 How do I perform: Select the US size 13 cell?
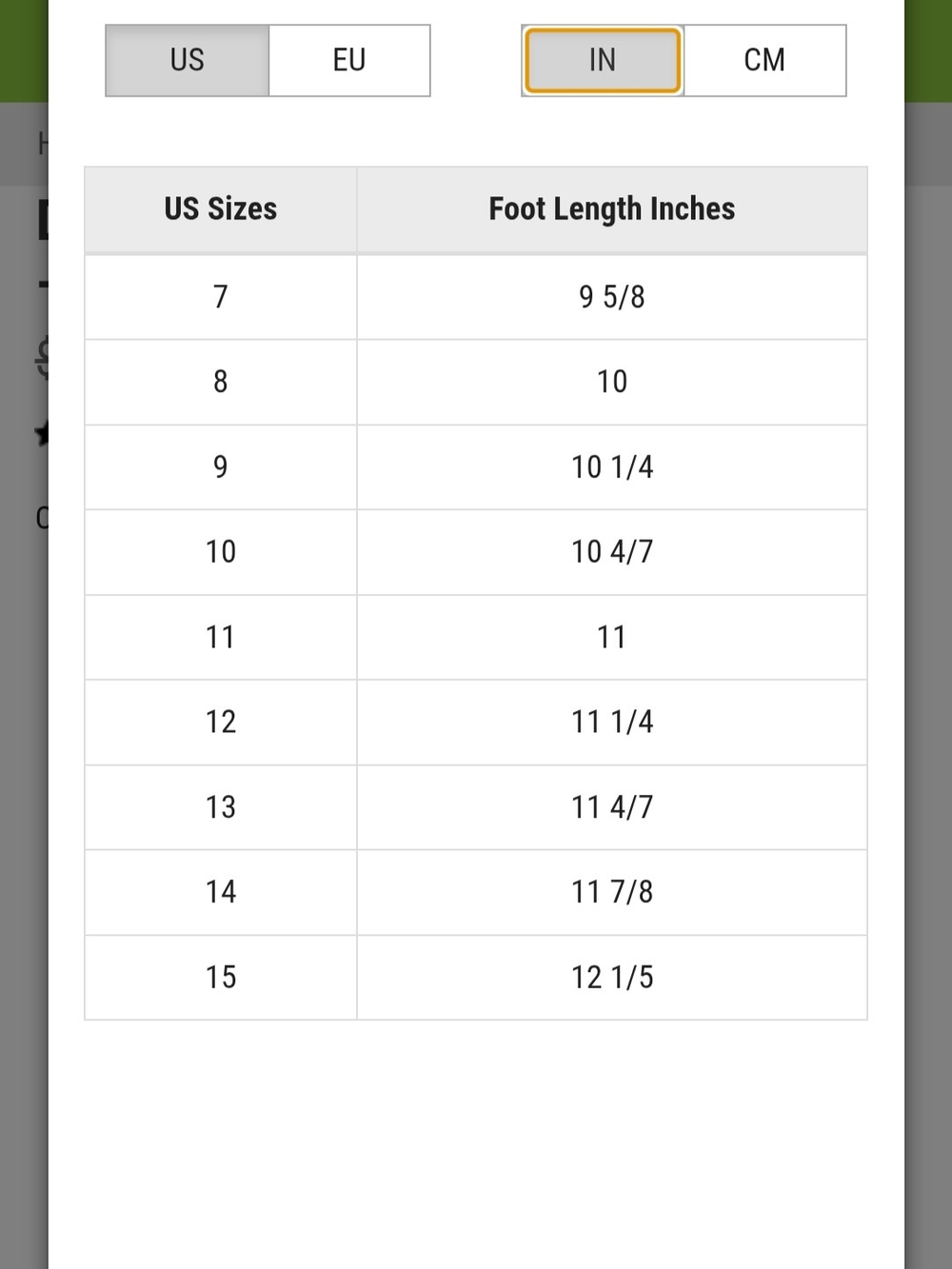221,807
